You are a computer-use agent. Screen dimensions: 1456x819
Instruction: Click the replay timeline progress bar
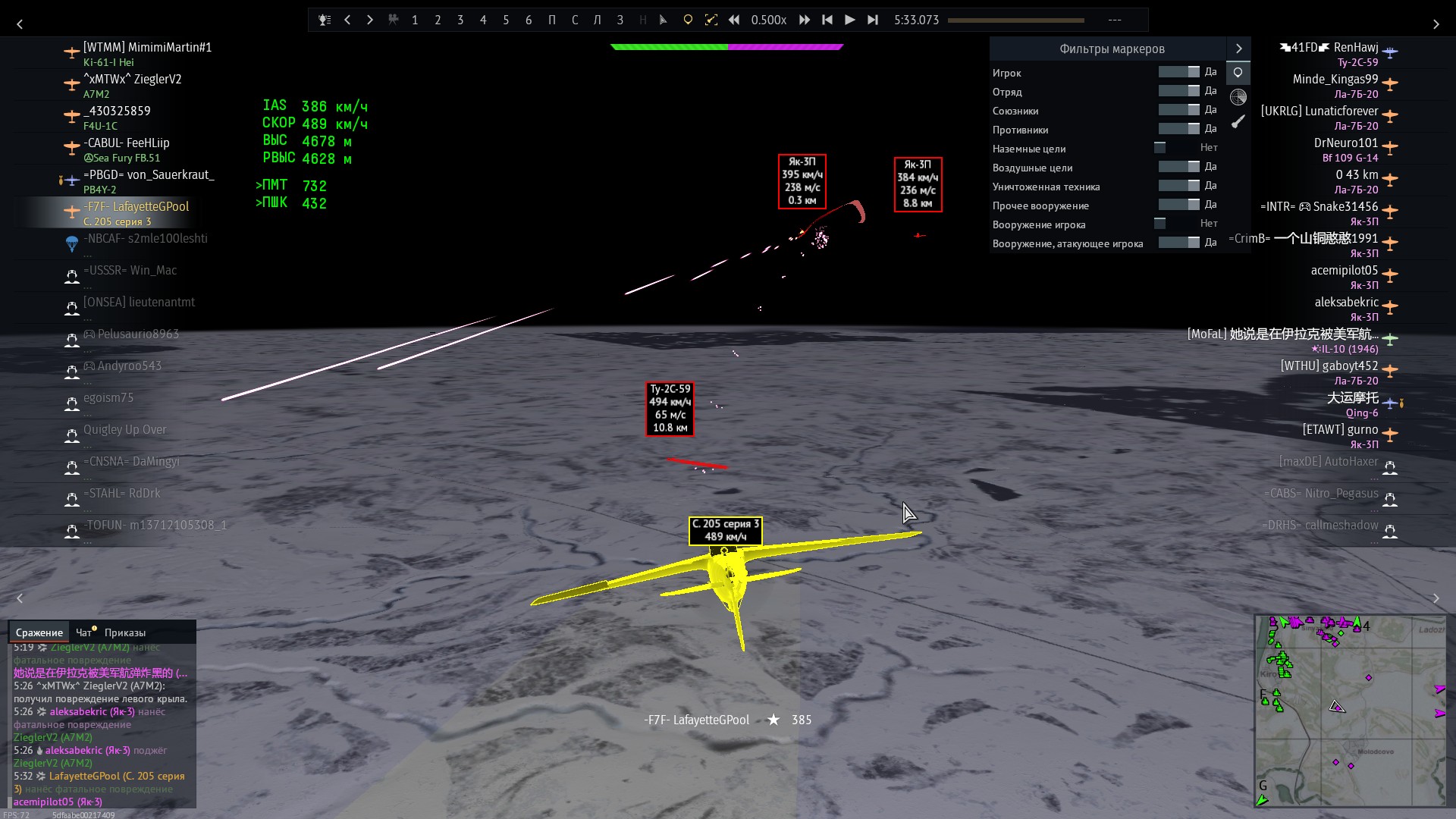1016,20
